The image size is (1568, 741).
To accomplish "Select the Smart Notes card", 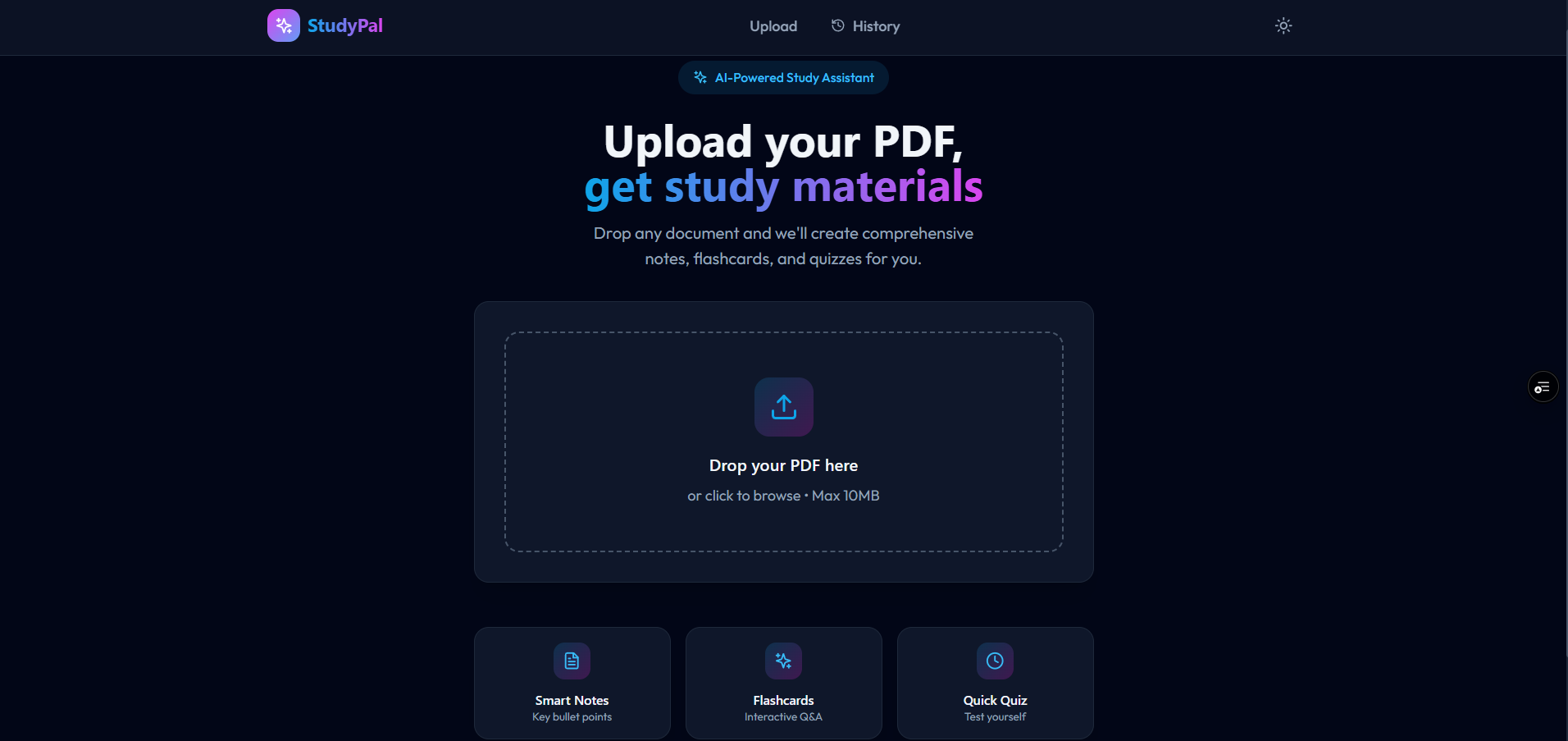I will point(572,683).
